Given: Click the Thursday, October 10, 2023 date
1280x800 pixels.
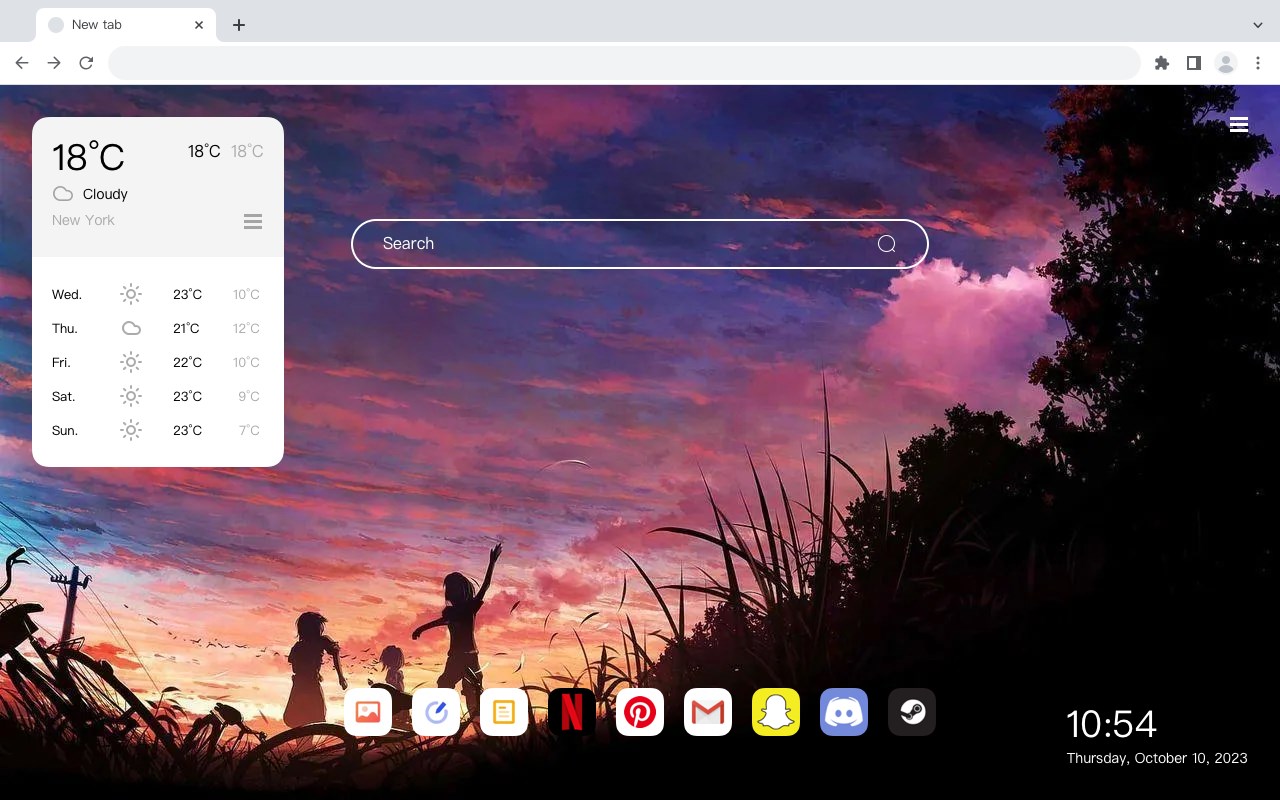Looking at the screenshot, I should (x=1157, y=758).
